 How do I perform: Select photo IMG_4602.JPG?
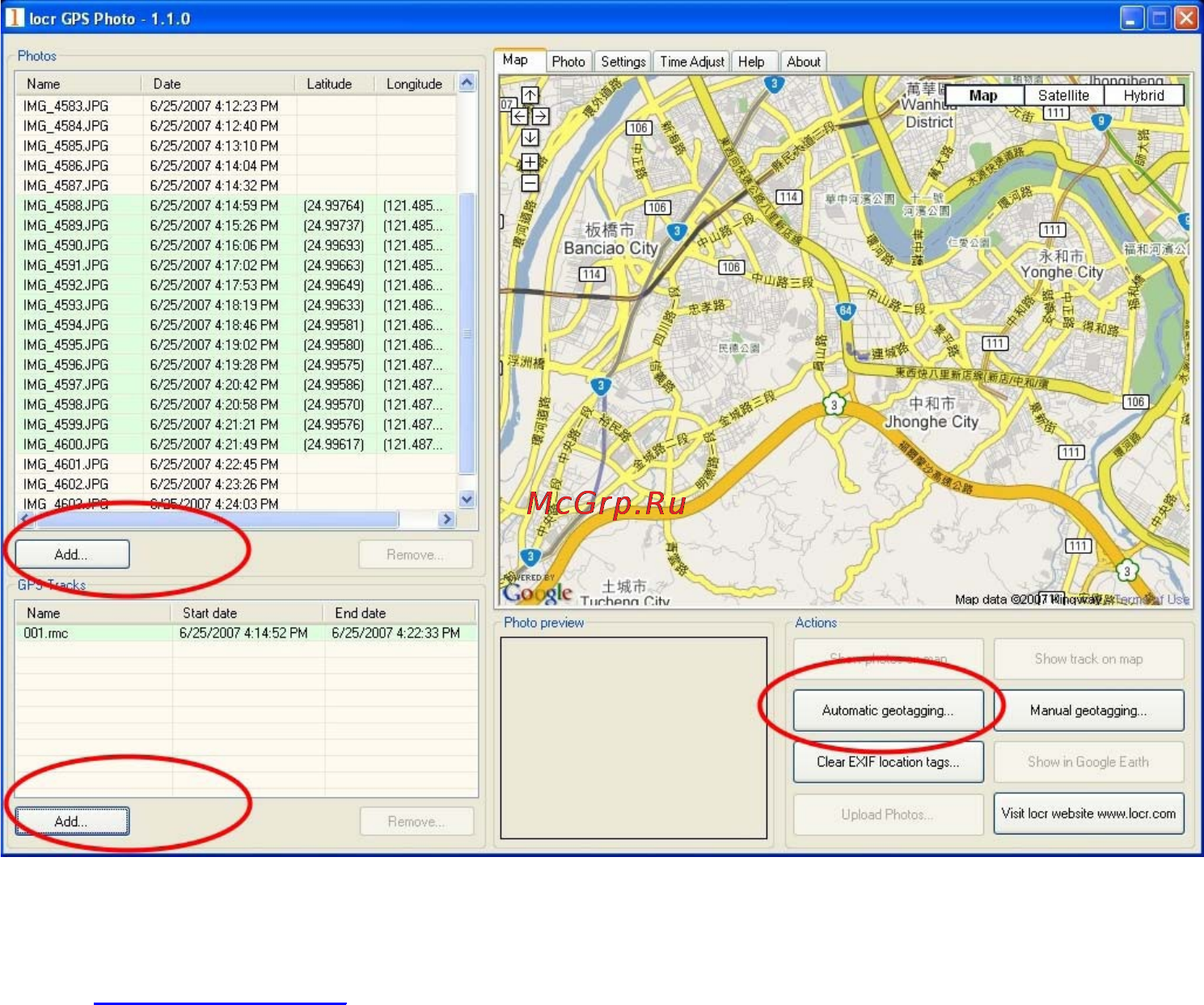(x=236, y=484)
